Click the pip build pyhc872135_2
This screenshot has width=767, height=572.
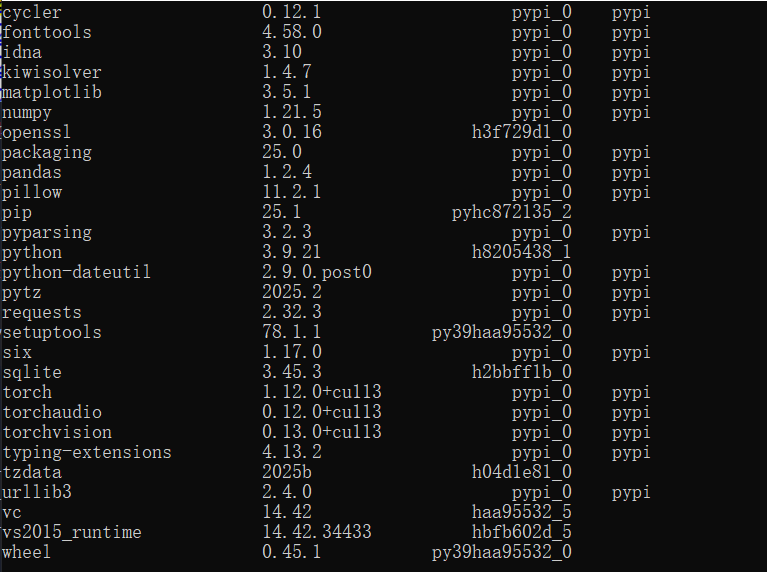click(x=512, y=212)
